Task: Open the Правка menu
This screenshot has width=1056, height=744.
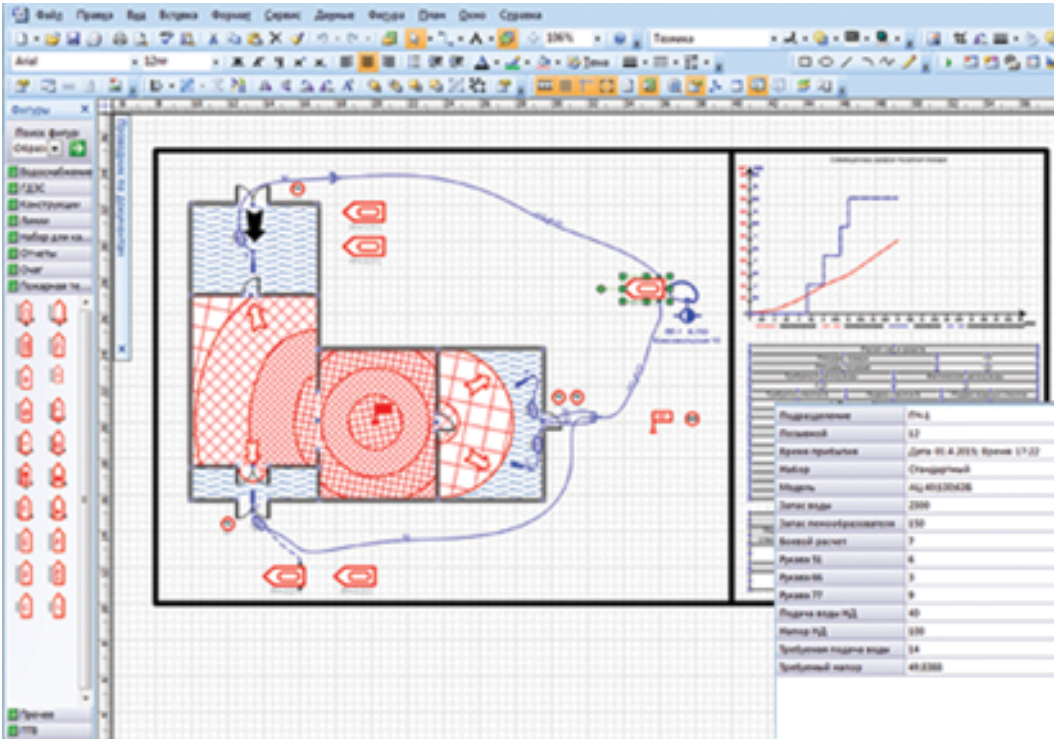Action: click(94, 14)
